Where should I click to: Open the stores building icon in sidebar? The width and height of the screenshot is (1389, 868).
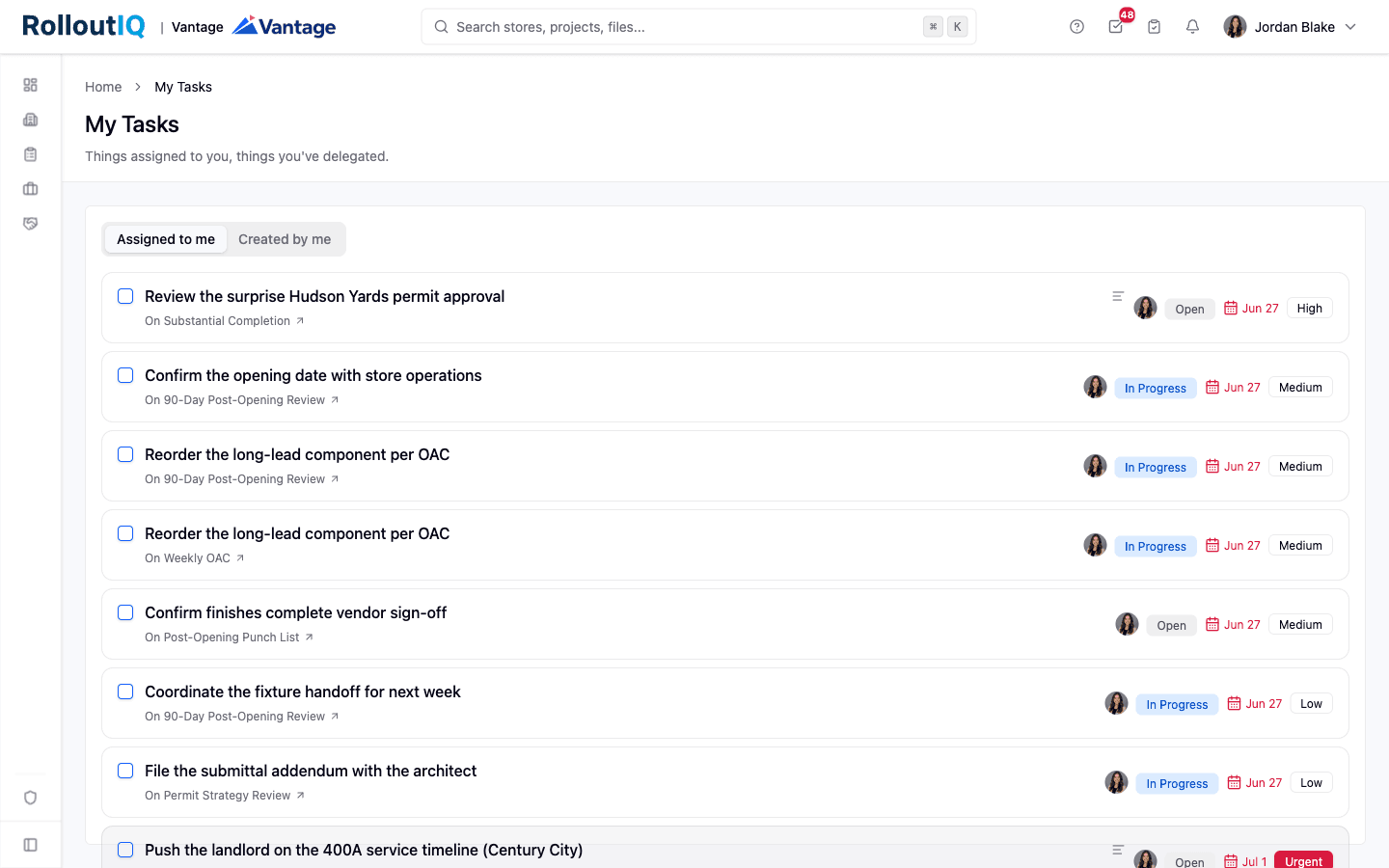31,120
